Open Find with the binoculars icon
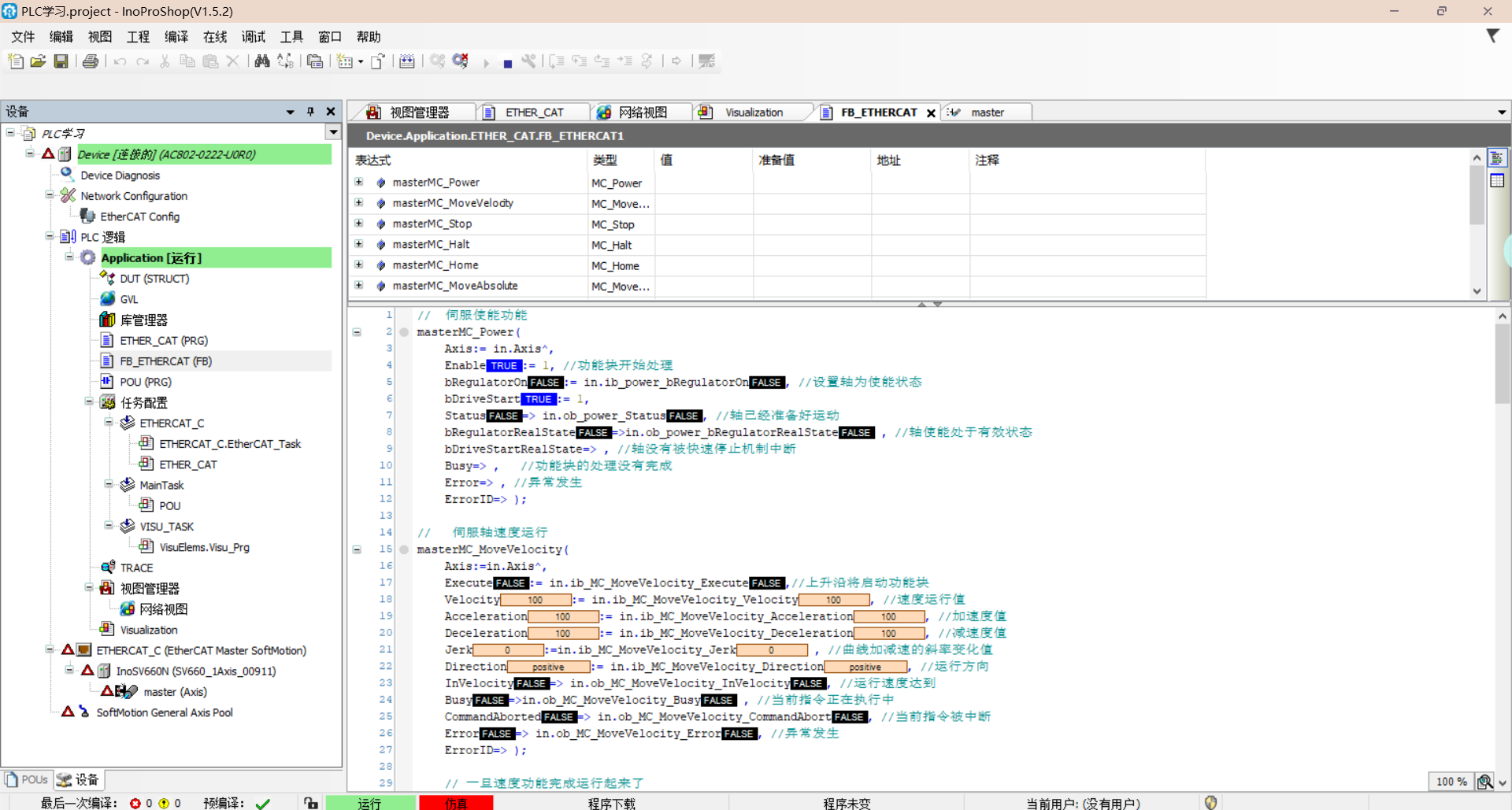This screenshot has height=810, width=1512. coord(262,61)
